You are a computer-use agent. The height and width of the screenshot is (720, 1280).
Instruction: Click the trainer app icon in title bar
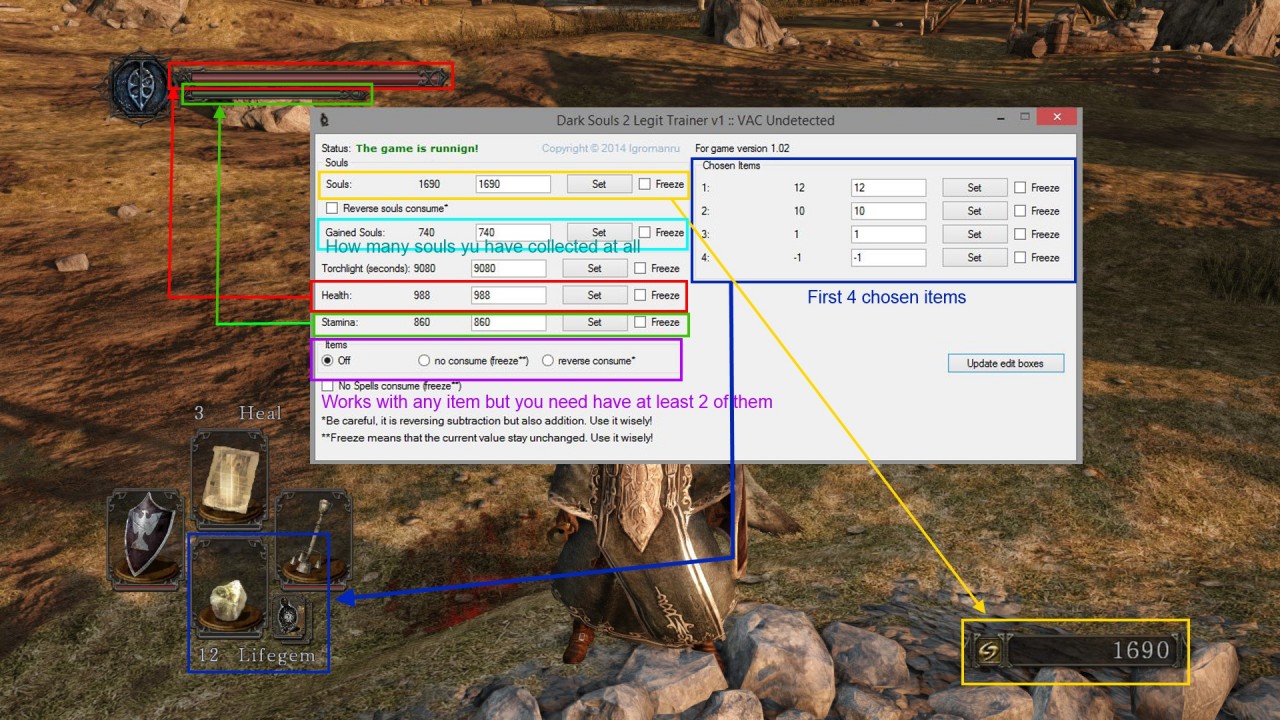325,121
